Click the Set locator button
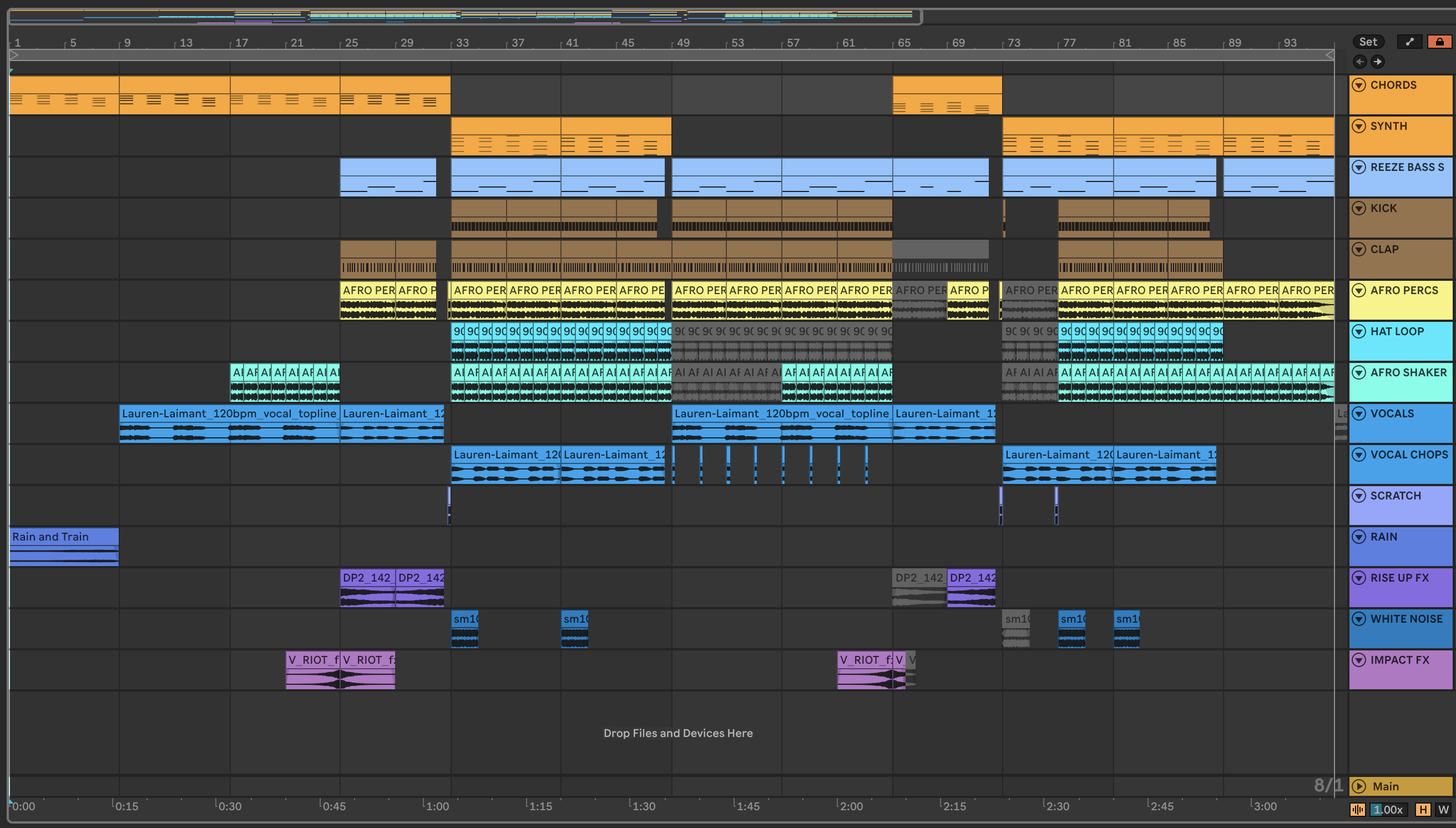 coord(1368,42)
